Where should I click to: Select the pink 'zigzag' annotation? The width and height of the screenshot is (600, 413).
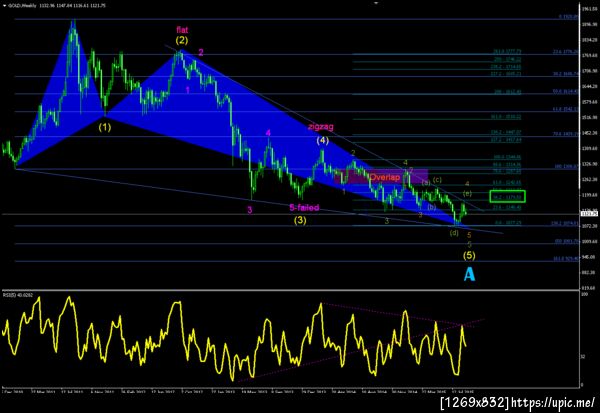pyautogui.click(x=321, y=127)
